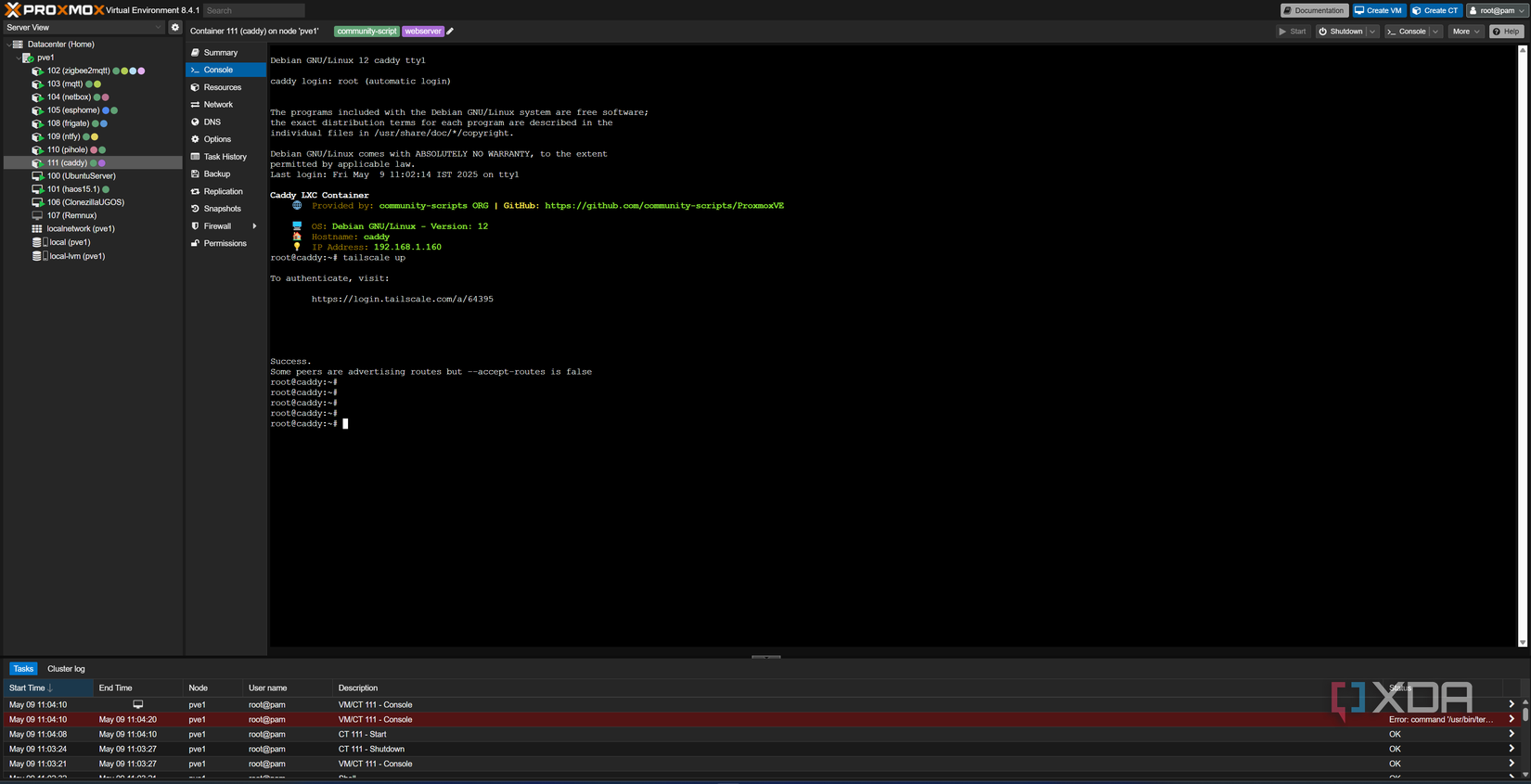This screenshot has width=1531, height=784.
Task: Sort tasks by the Node column
Action: point(212,688)
